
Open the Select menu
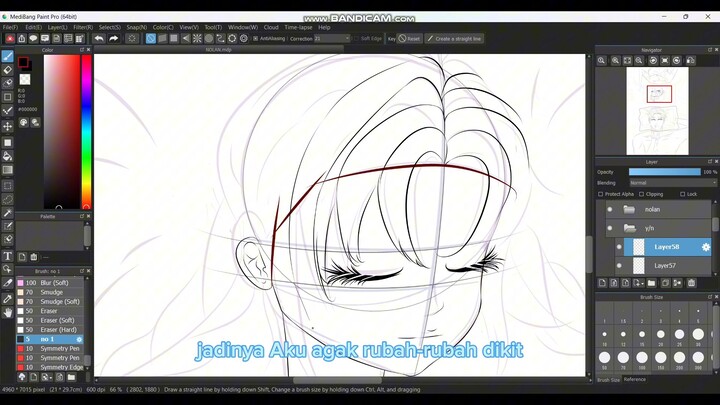click(x=109, y=28)
